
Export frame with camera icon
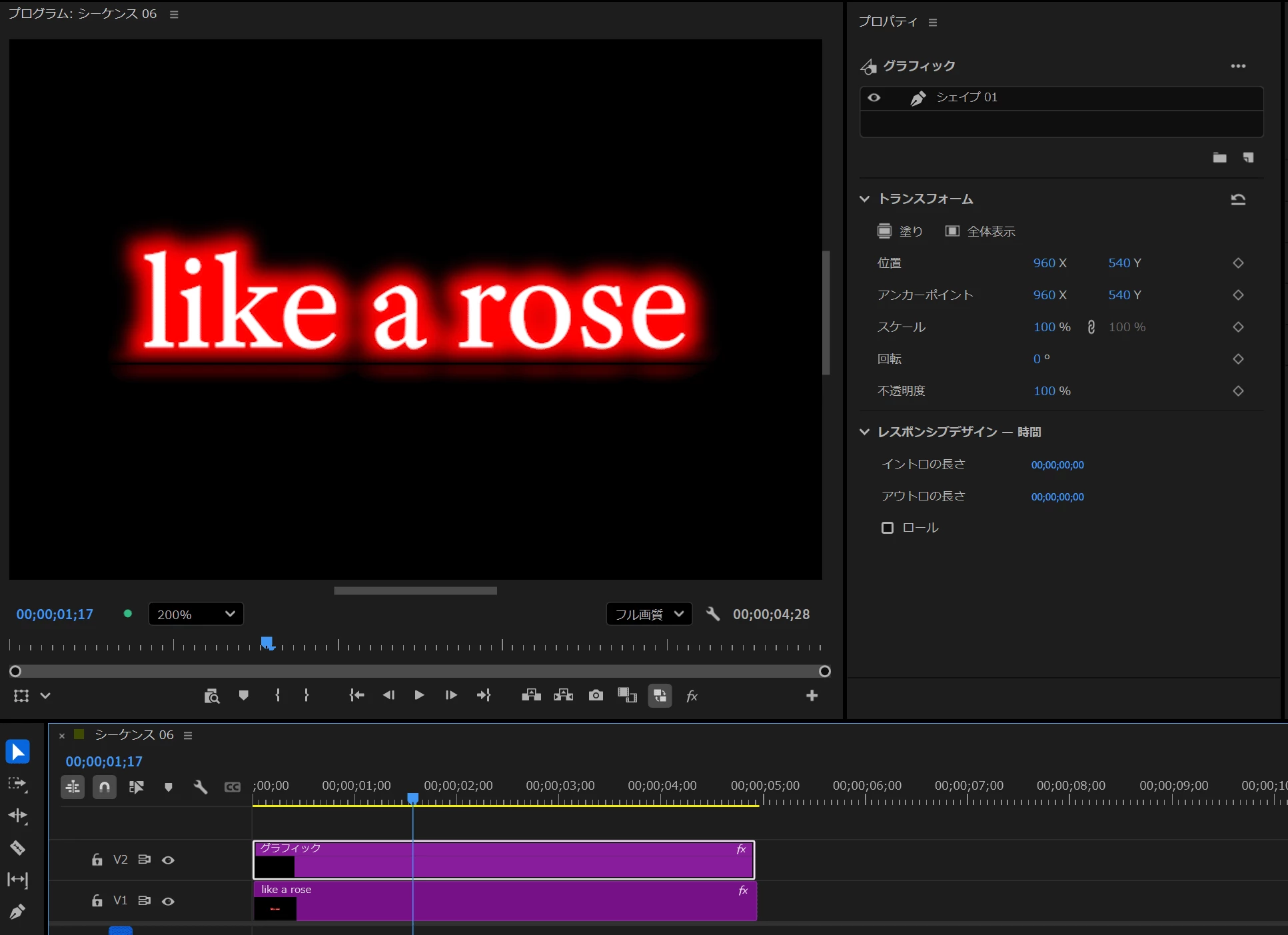click(596, 696)
